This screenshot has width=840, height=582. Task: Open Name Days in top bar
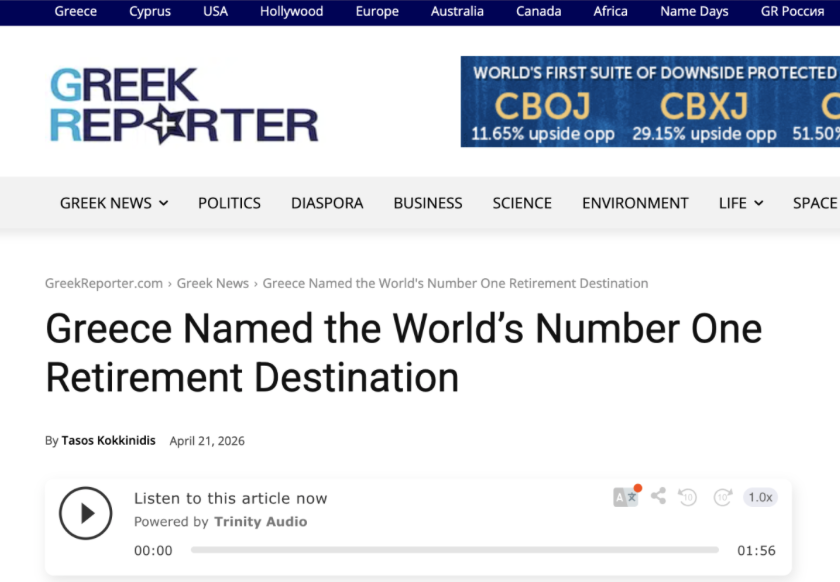pos(694,12)
